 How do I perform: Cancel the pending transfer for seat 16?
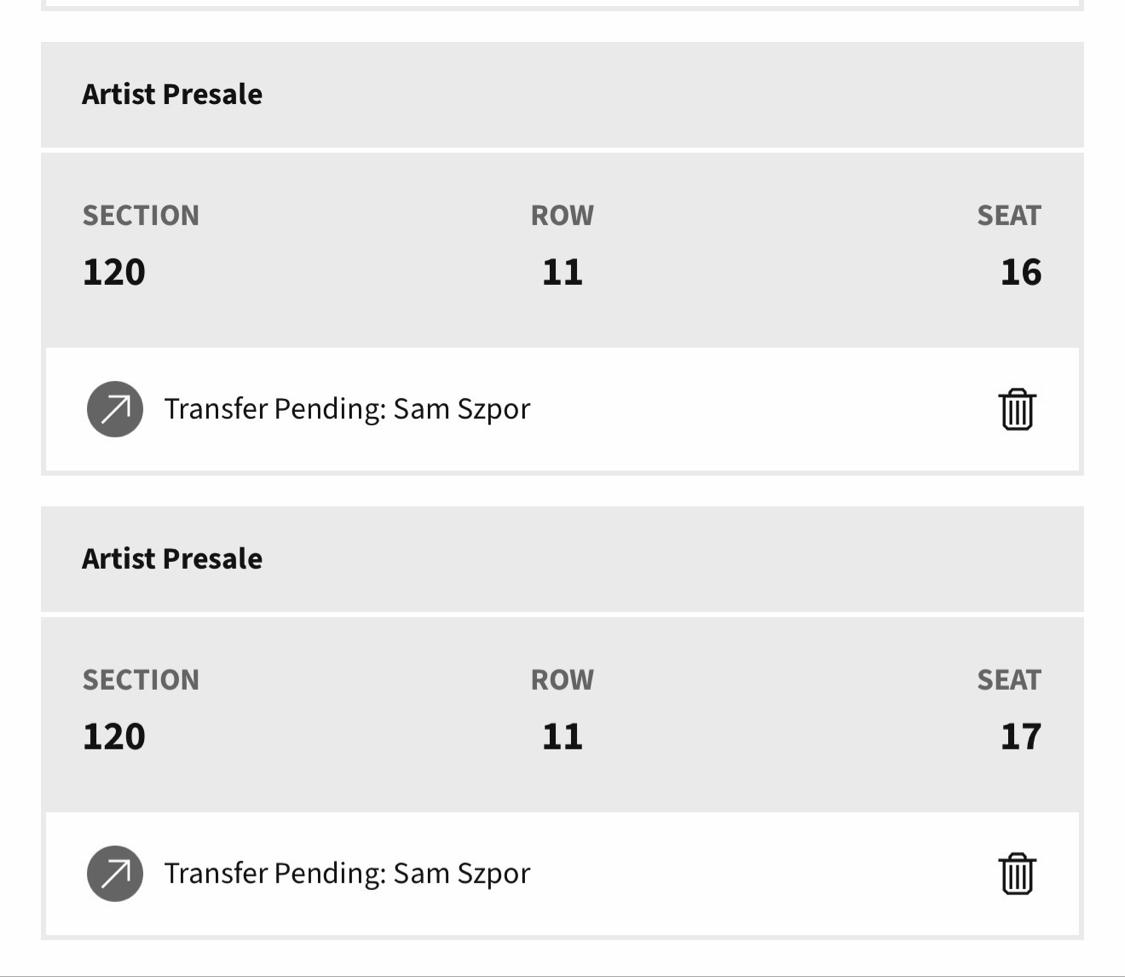1017,410
